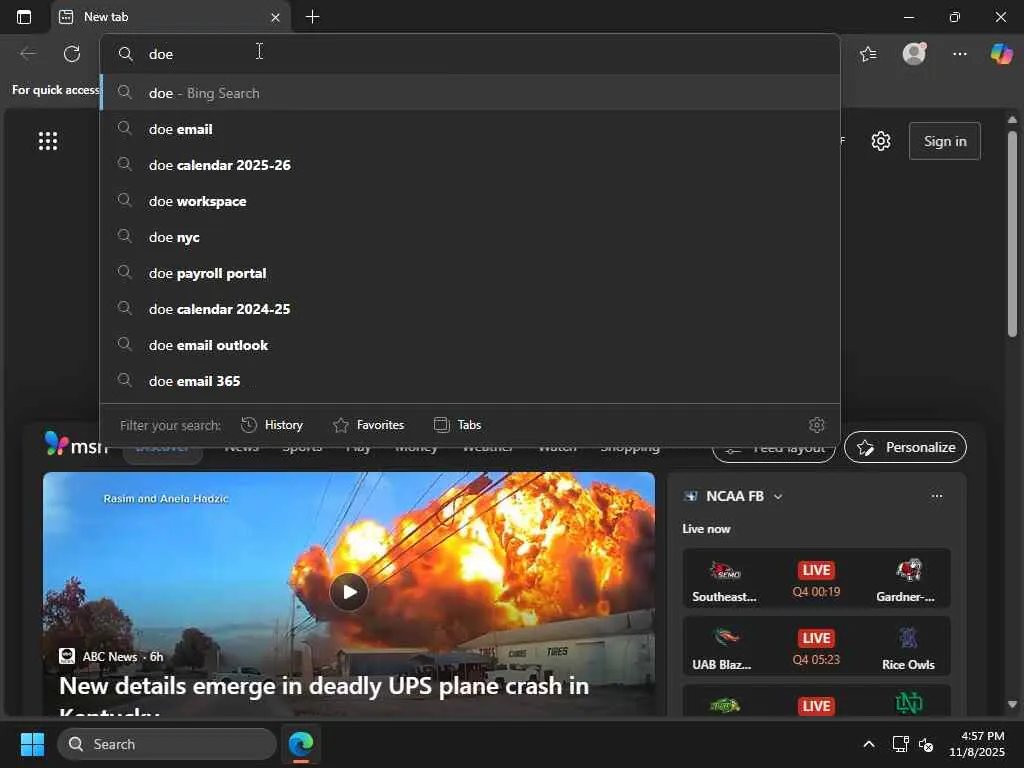Screen dimensions: 1024x768
Task: Select 'doe email outlook' suggestion
Action: [x=470, y=345]
